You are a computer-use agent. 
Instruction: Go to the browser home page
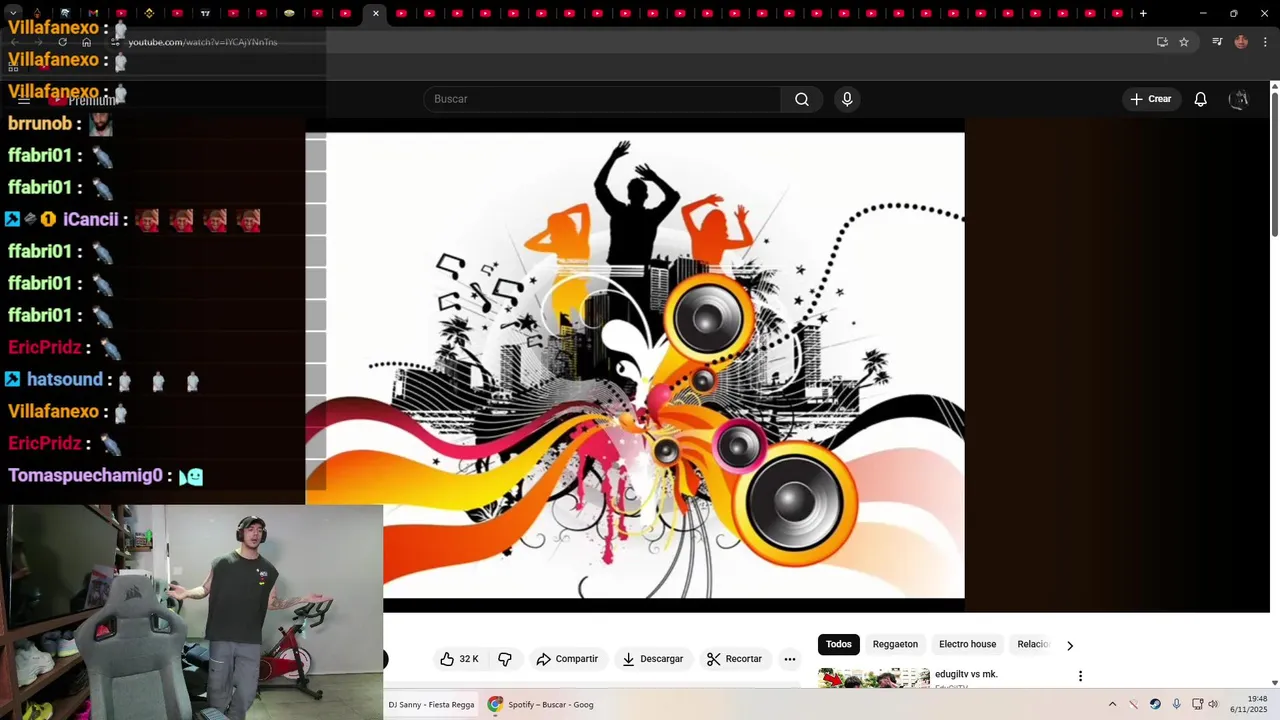tap(86, 42)
